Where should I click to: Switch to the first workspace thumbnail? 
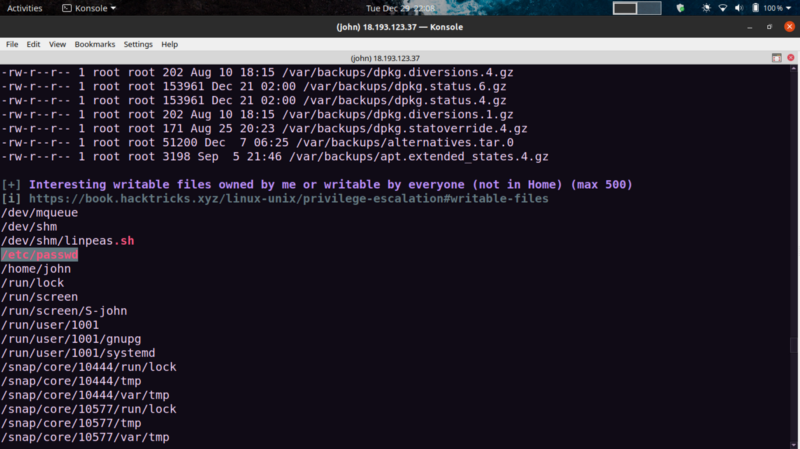[x=625, y=8]
